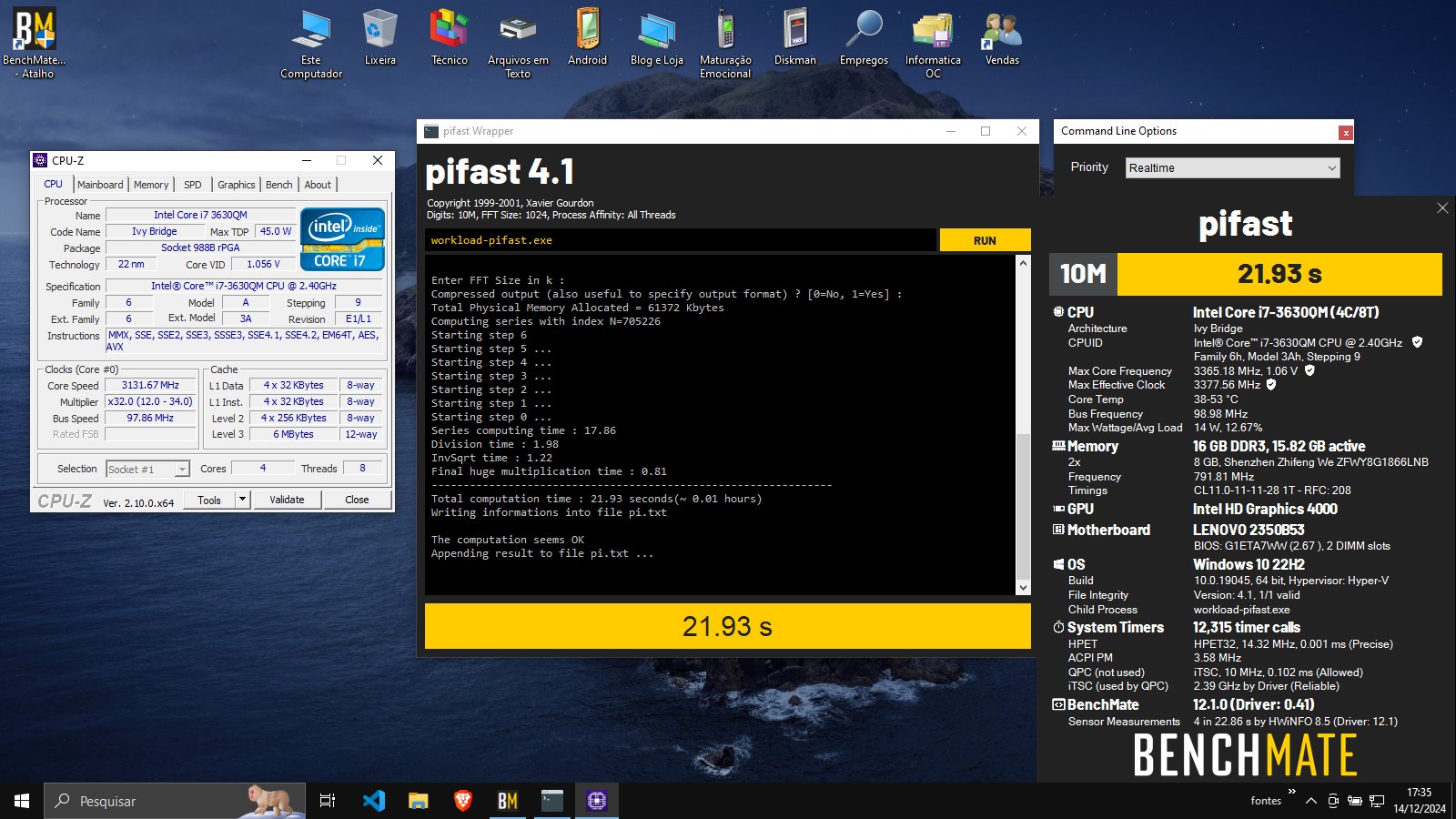Click the Code Name value Ivy Bridge in CPU-Z
Screen dimensions: 1456x819
(154, 231)
